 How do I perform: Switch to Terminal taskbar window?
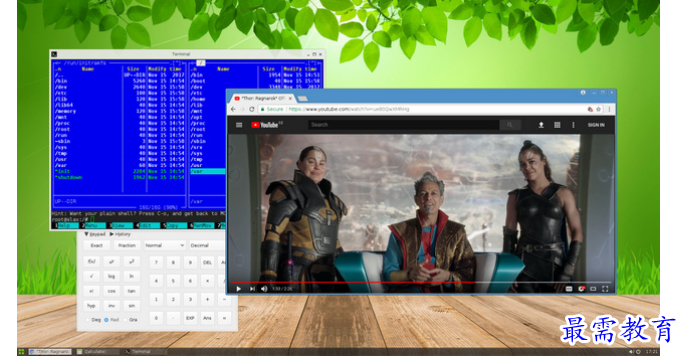click(144, 351)
